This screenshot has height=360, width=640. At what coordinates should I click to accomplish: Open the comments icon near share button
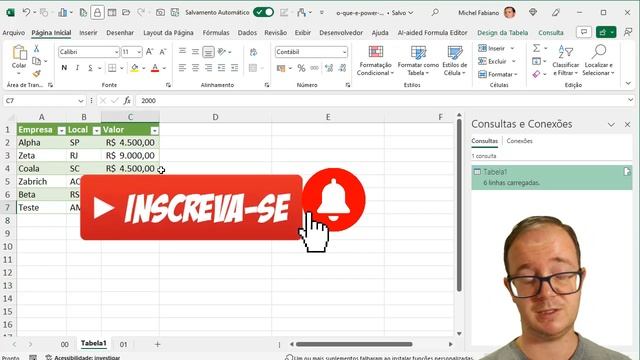(584, 32)
